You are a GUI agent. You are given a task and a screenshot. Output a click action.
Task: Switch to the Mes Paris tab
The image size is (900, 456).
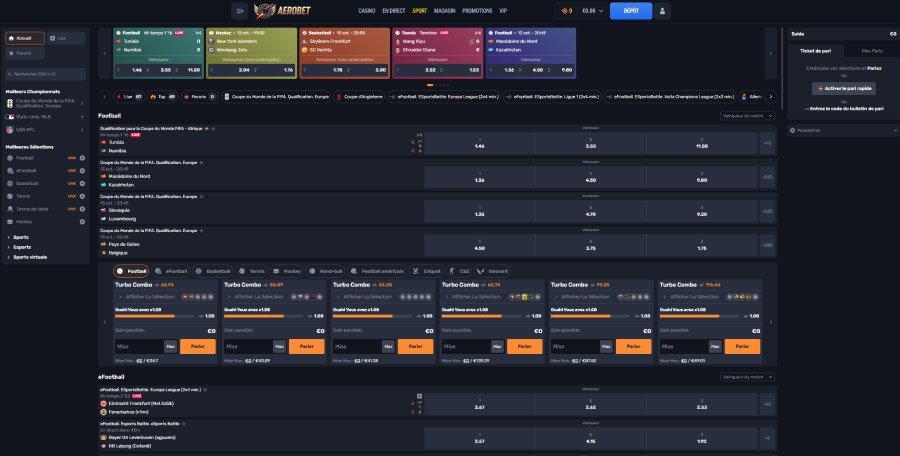point(871,49)
